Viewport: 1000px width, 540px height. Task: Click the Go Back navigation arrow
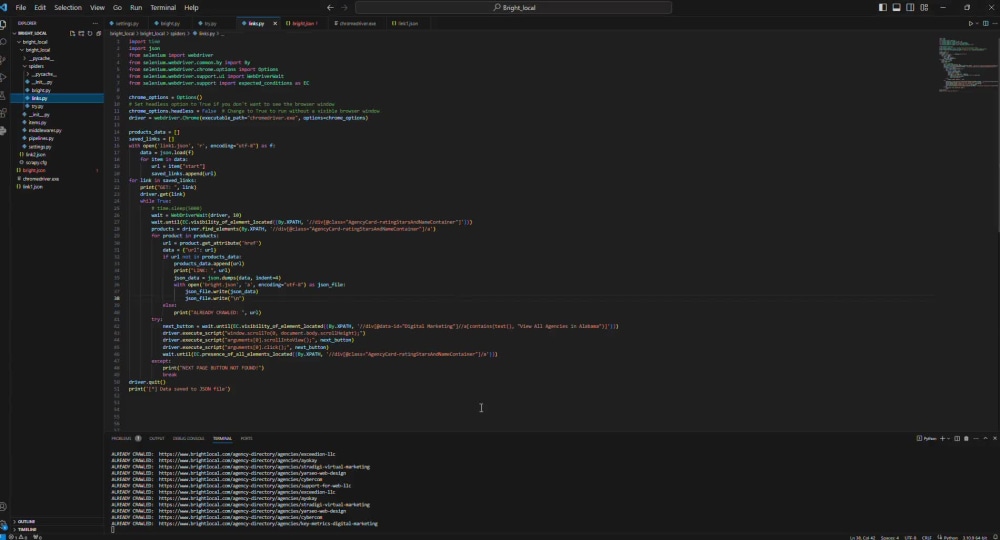pyautogui.click(x=331, y=7)
